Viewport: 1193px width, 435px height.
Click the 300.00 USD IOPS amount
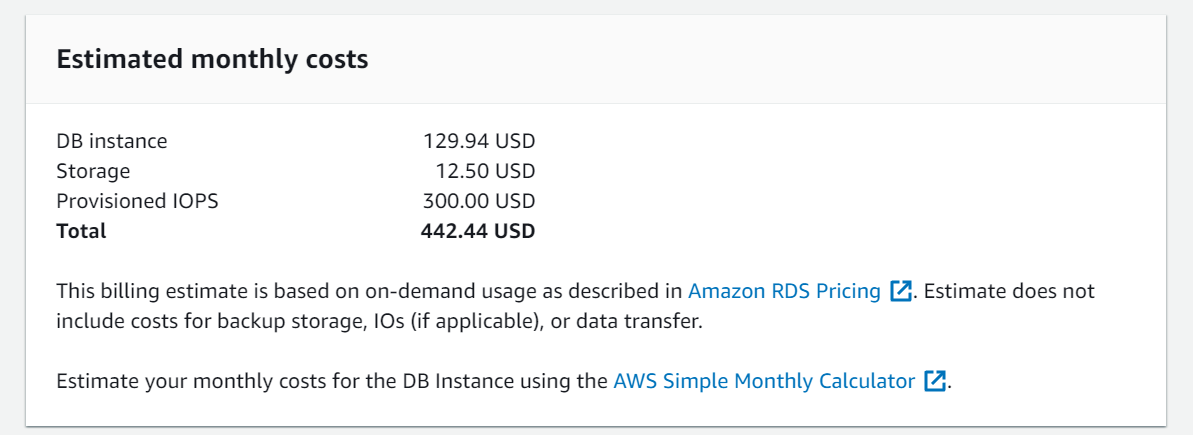479,202
